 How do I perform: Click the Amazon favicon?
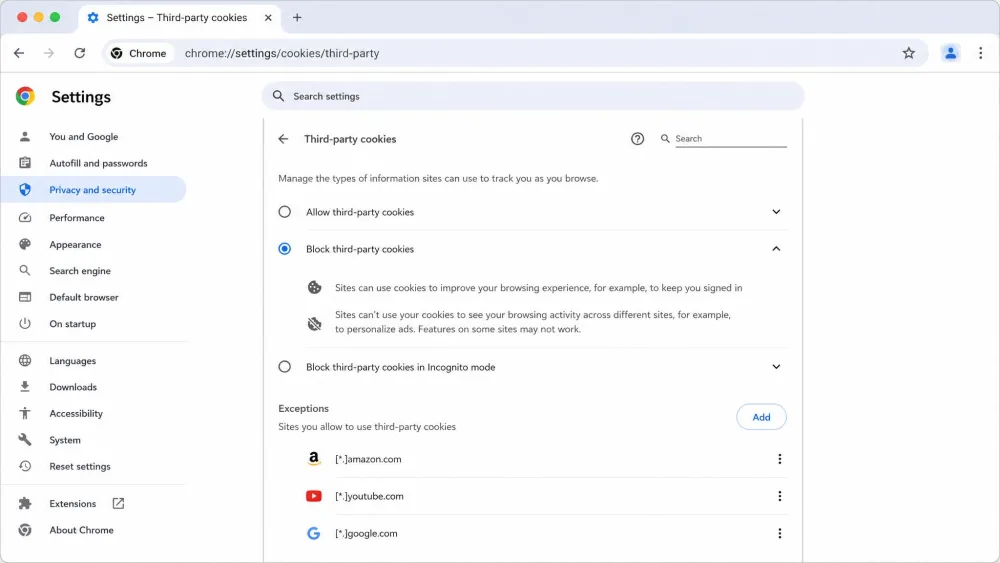(x=314, y=459)
